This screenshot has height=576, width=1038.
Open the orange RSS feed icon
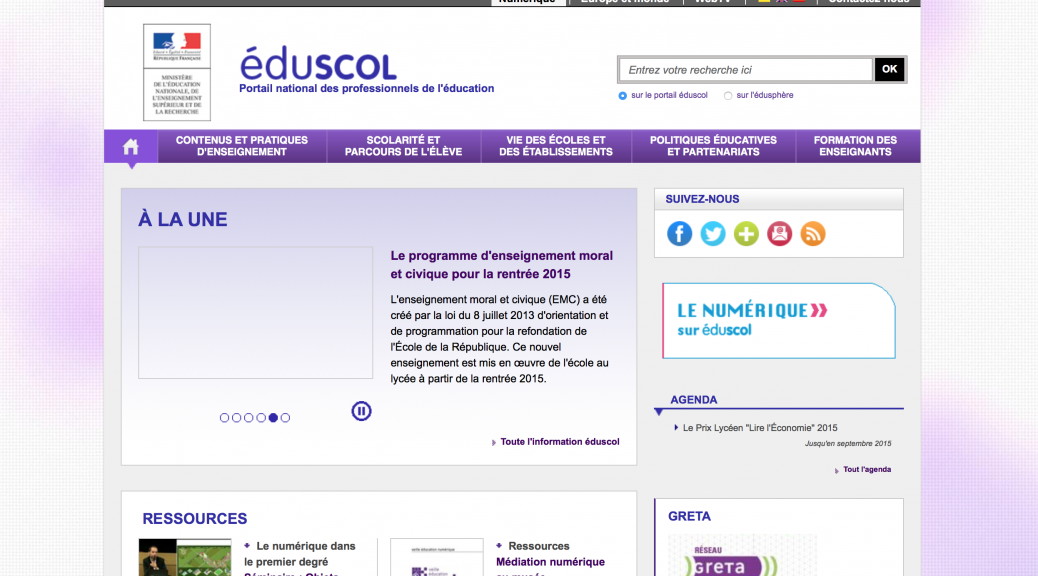(x=813, y=234)
